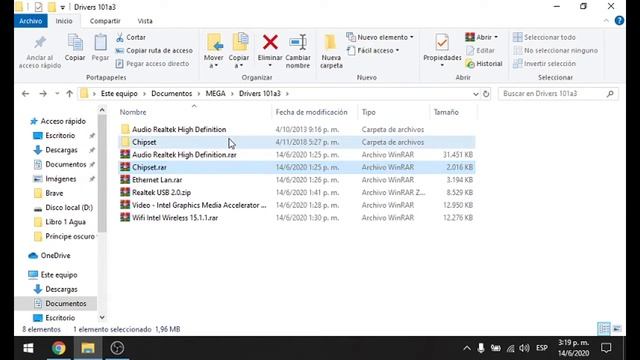
Task: Click Invertir selección
Action: (x=544, y=64)
